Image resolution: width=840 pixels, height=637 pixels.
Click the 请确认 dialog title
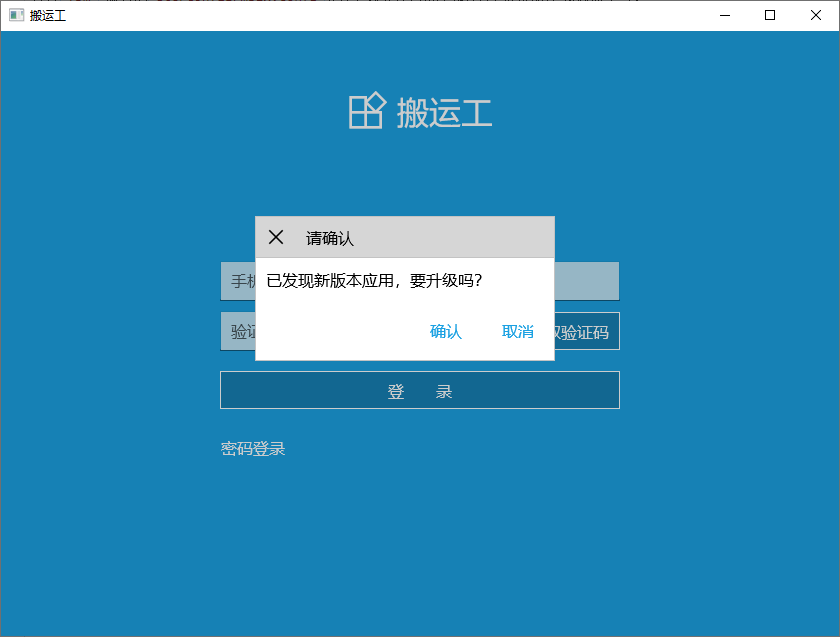tap(329, 238)
